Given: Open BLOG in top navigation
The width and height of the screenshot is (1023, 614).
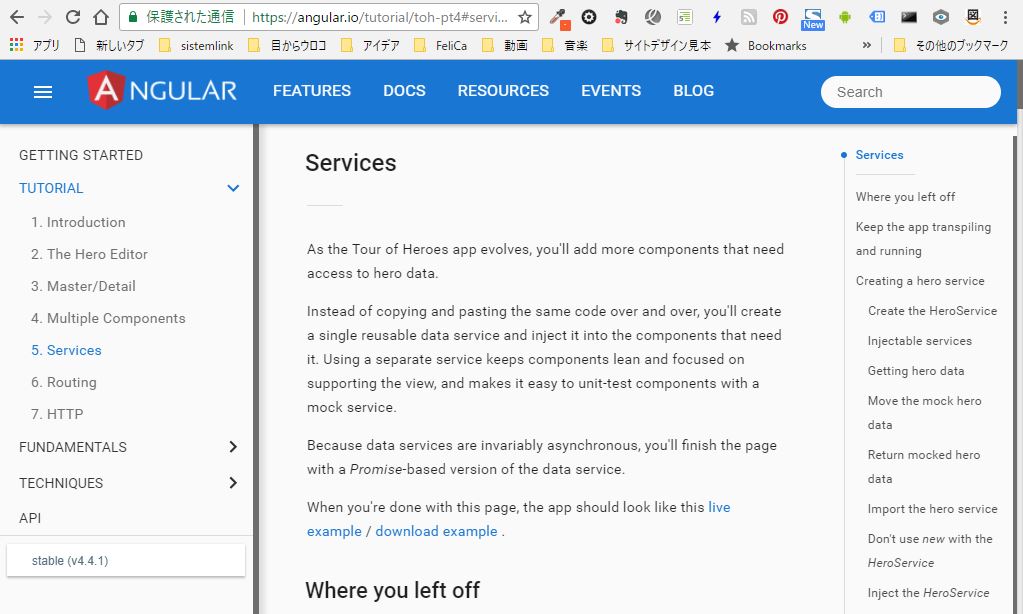Looking at the screenshot, I should [x=694, y=91].
